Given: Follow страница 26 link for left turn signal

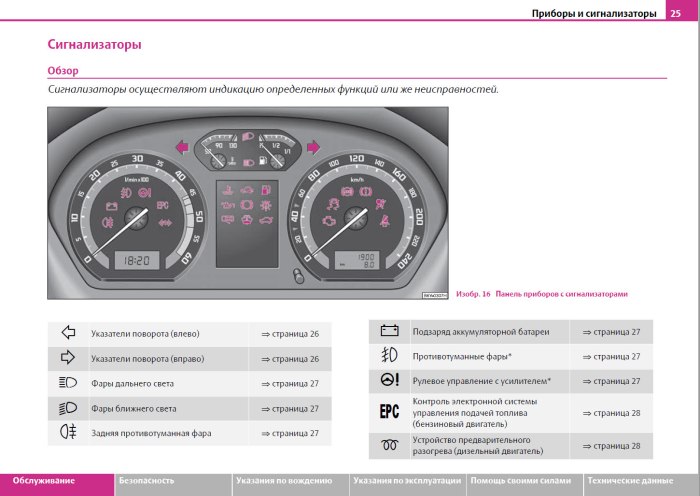Looking at the screenshot, I should pos(290,333).
